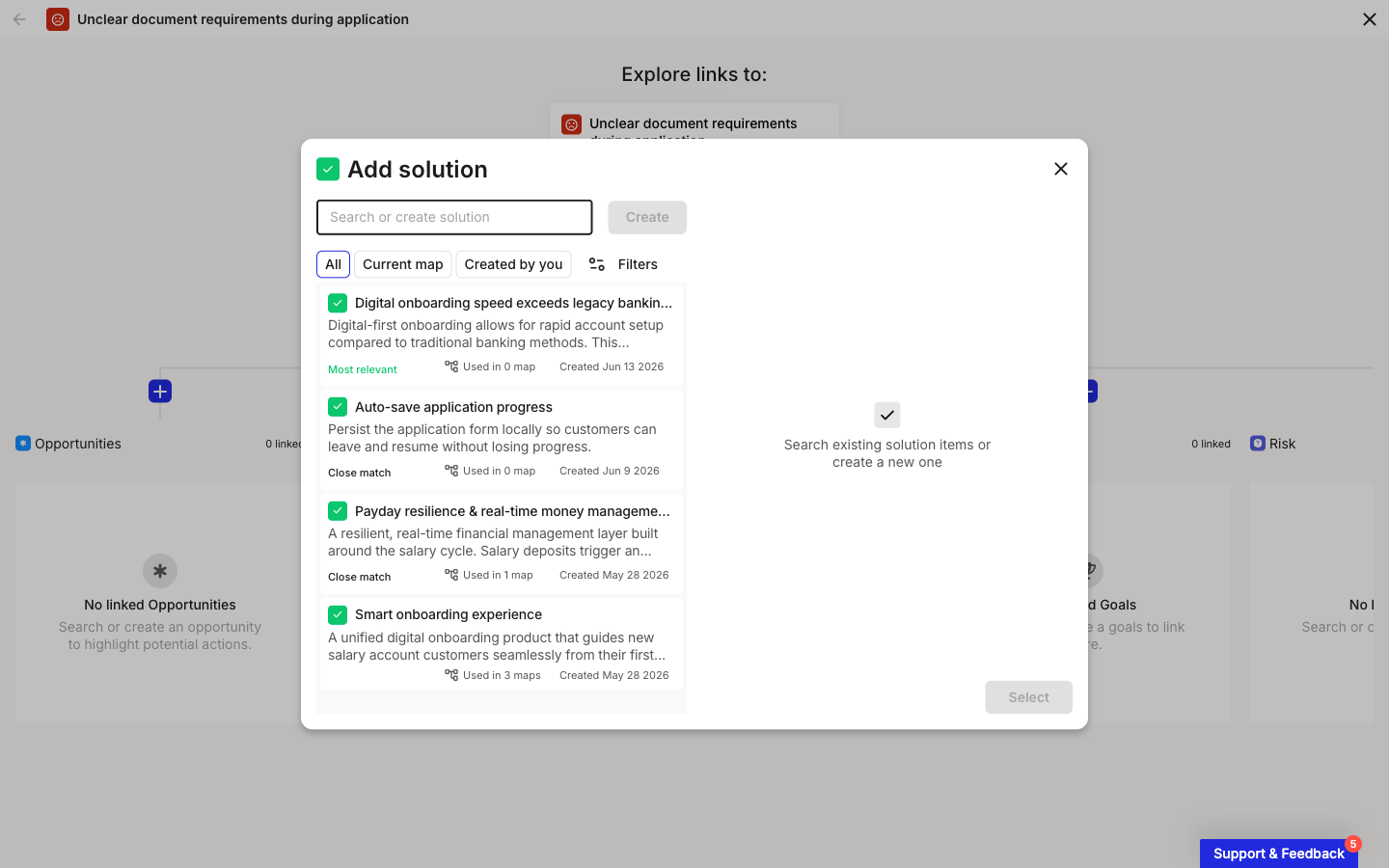Click the Create button

(x=647, y=217)
